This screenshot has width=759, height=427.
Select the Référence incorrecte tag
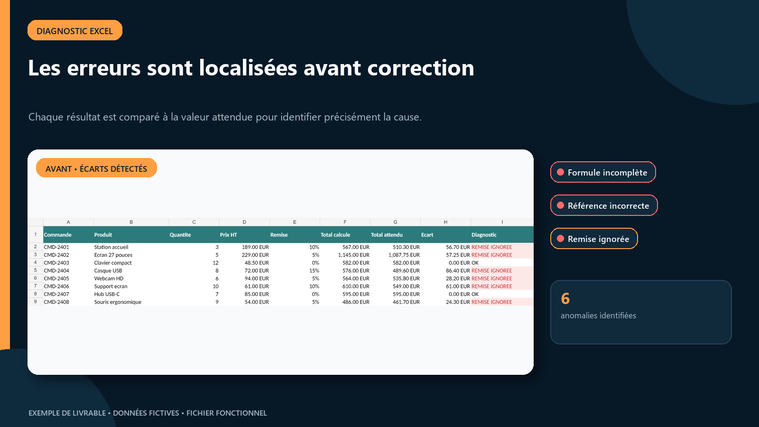[604, 205]
